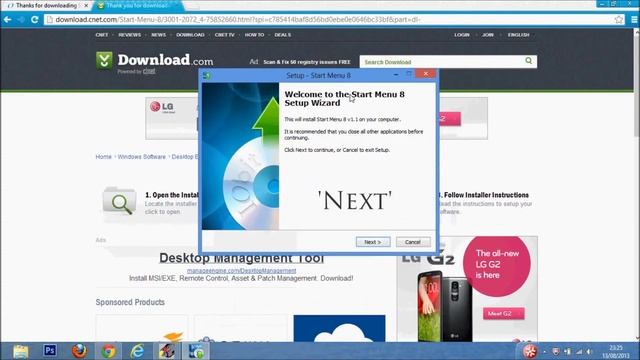
Task: Switch to the first 'Thanks for downloading' tab
Action: click(46, 6)
